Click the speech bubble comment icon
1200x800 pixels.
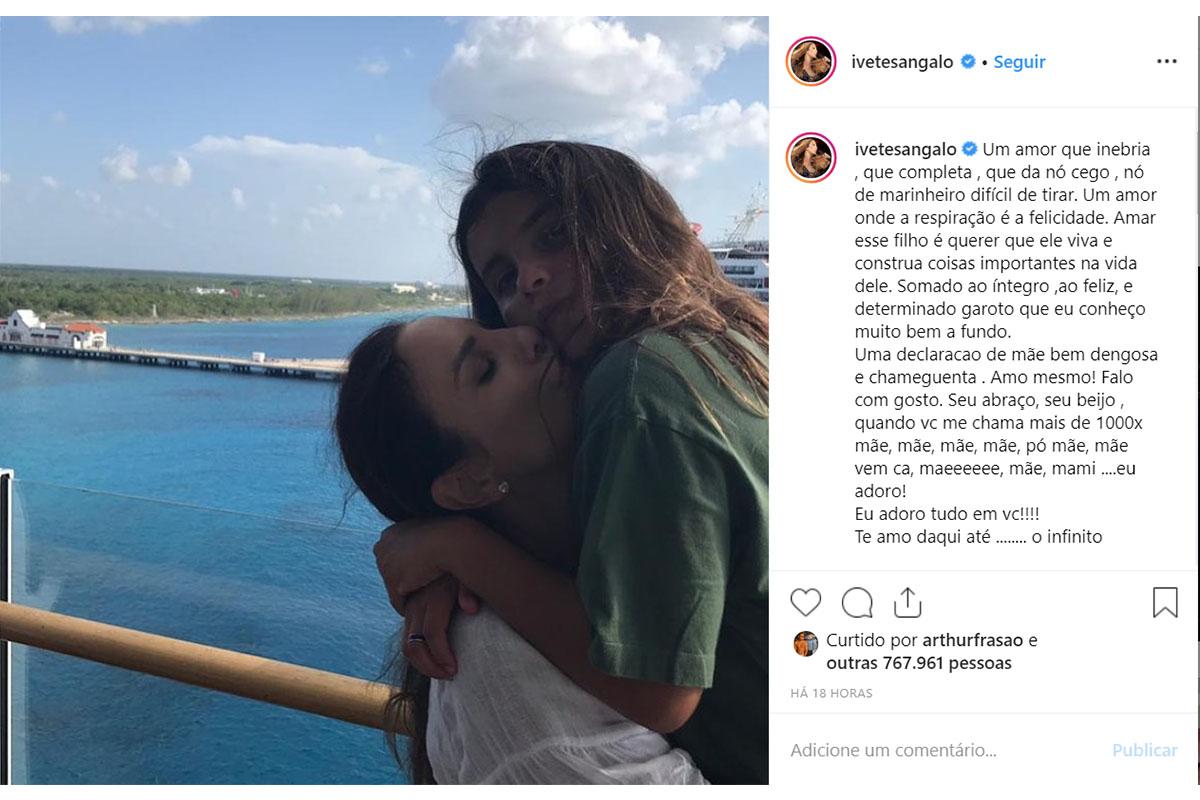point(857,602)
